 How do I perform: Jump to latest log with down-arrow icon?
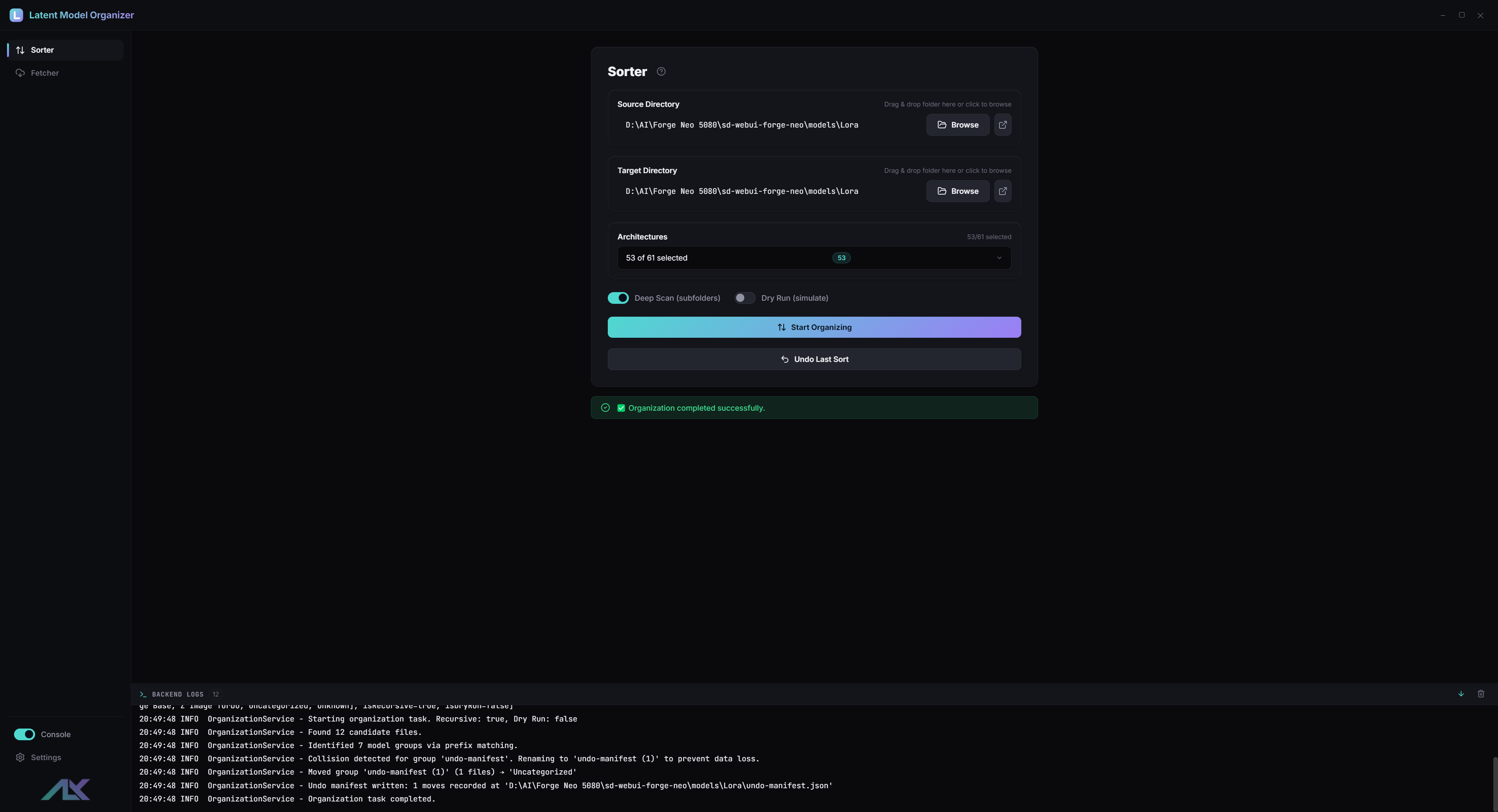[x=1461, y=693]
